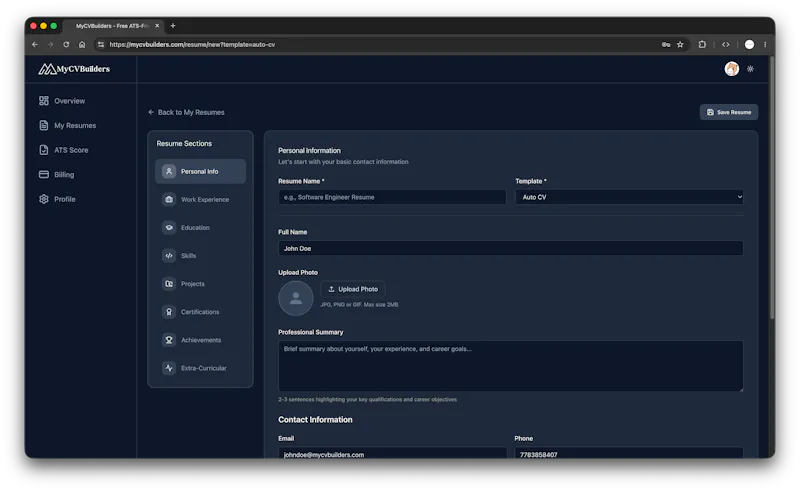Select Achievements section
800x491 pixels.
tap(201, 340)
